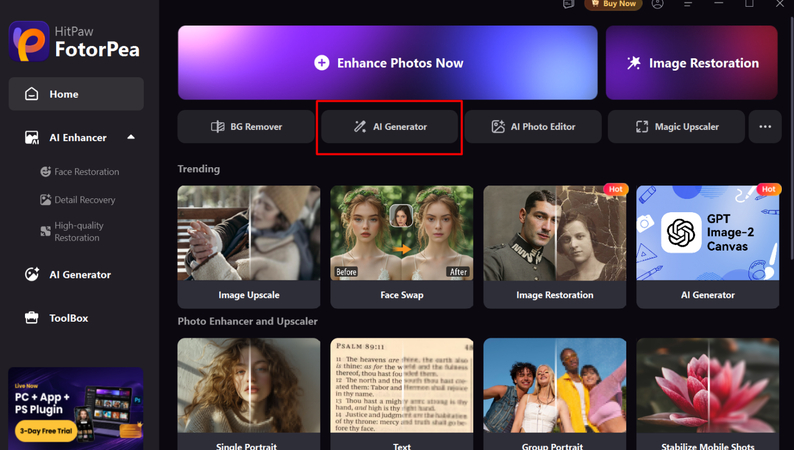Click the ToolBox briefcase icon

(31, 318)
